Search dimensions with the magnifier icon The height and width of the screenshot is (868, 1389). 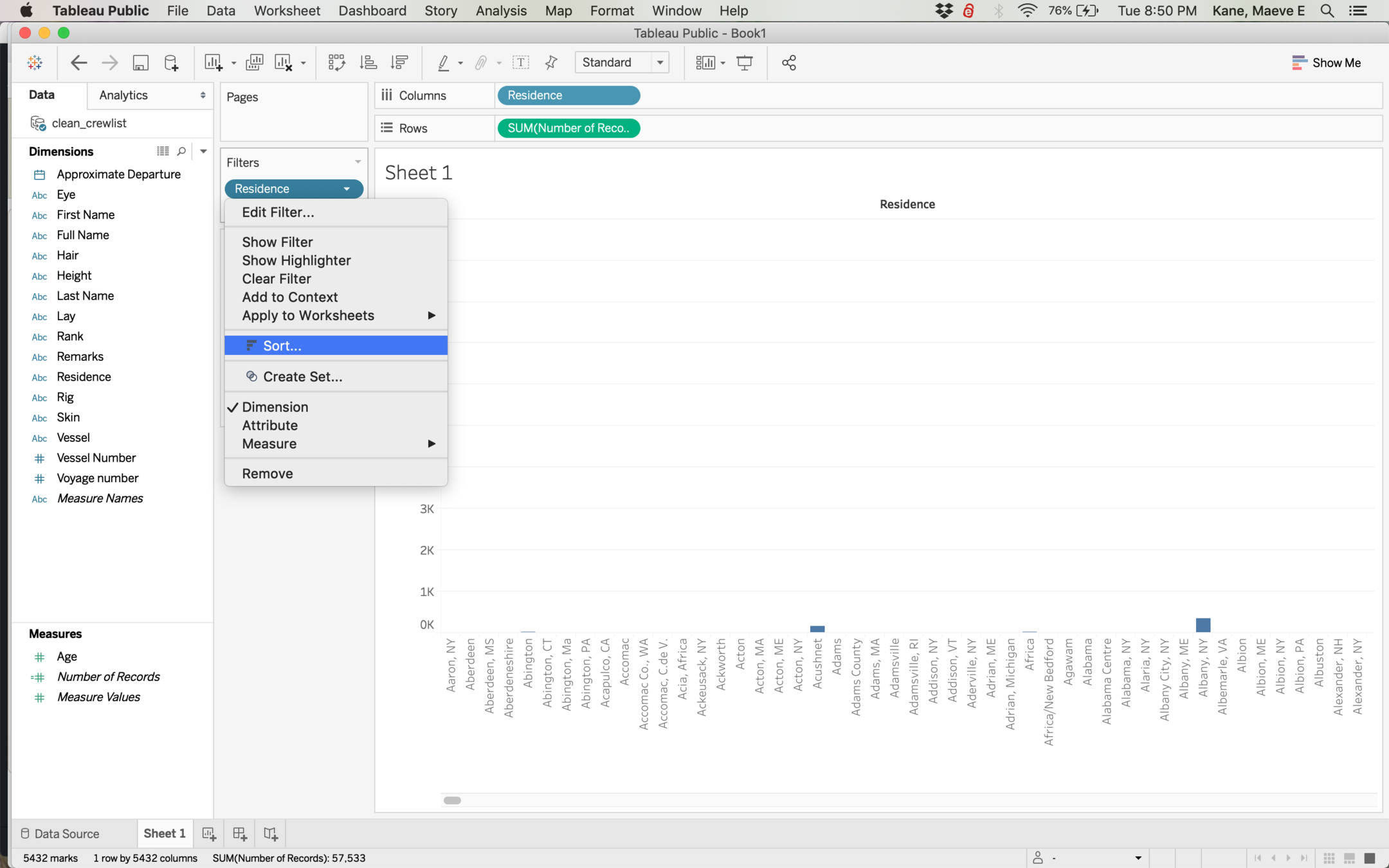point(181,151)
